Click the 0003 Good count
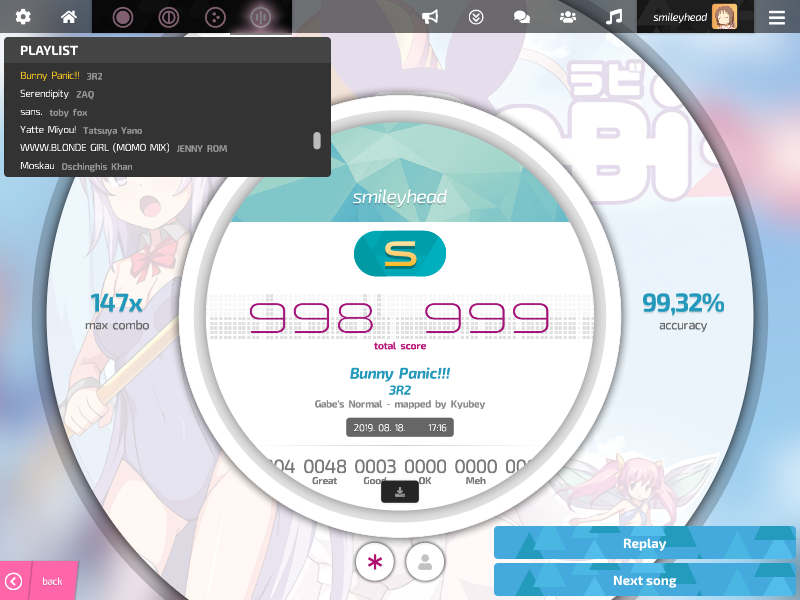This screenshot has height=600, width=800. [375, 466]
